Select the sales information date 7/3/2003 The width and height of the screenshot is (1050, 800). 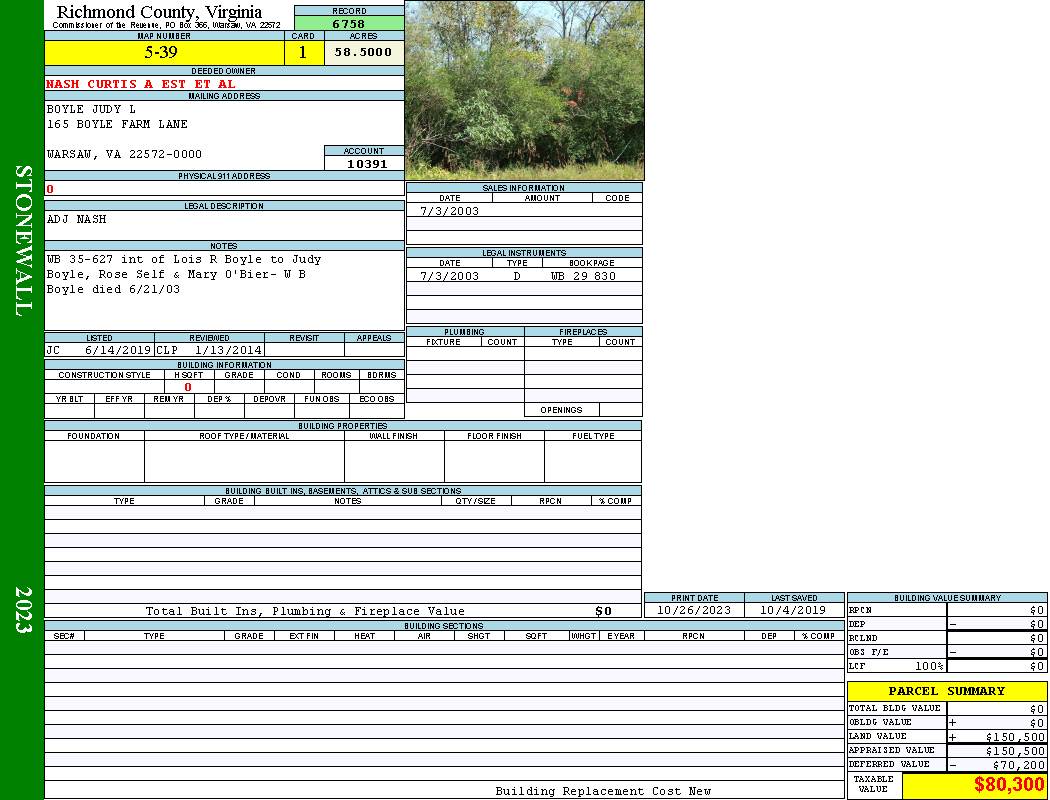click(449, 211)
